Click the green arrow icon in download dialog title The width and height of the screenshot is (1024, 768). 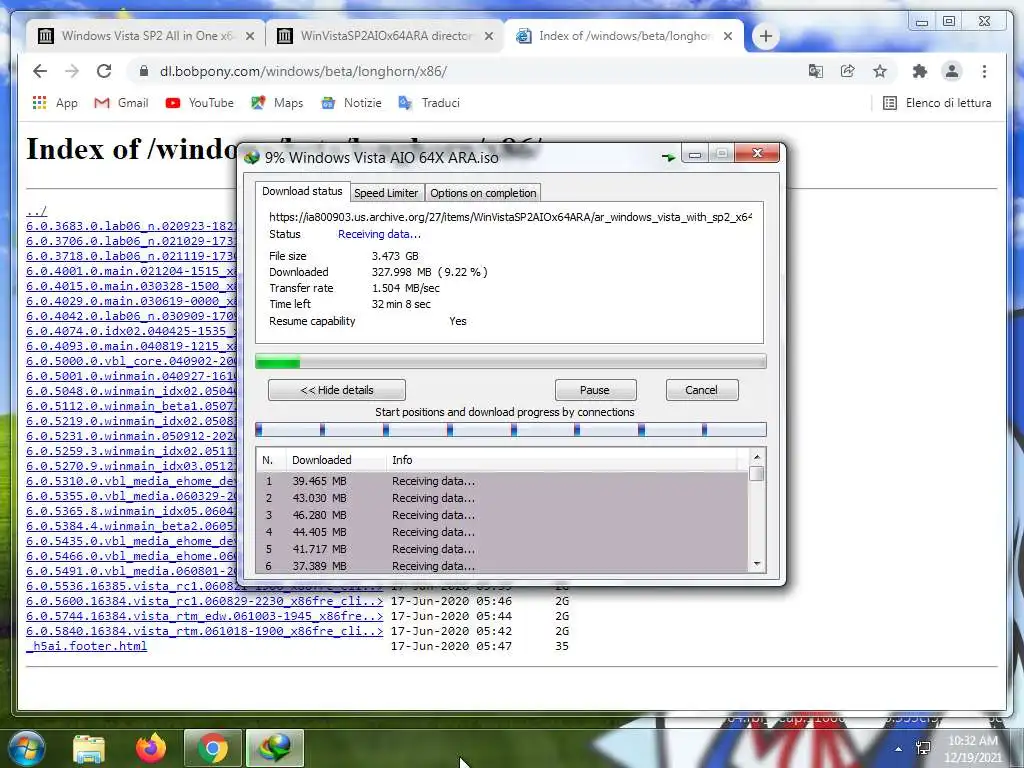(668, 157)
